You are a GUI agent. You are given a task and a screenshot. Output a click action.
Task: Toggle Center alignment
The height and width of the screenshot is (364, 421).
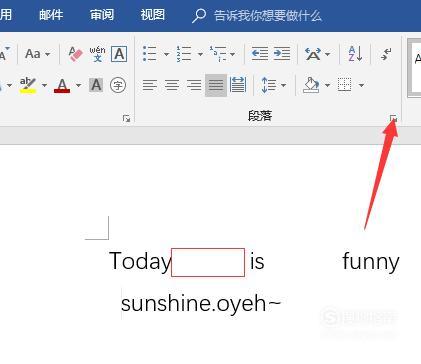click(x=172, y=85)
